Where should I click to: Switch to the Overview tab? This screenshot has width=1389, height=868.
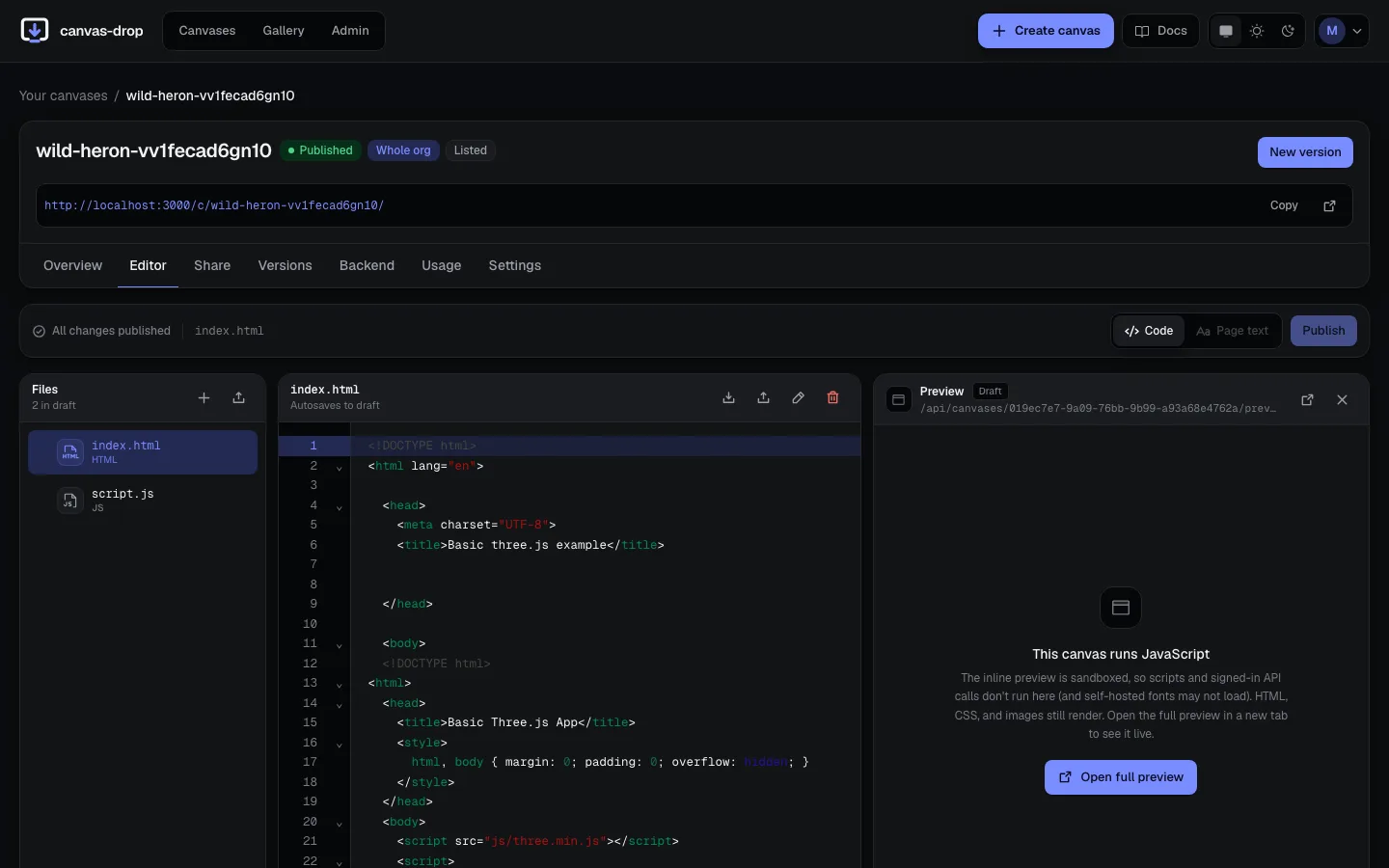click(x=72, y=265)
